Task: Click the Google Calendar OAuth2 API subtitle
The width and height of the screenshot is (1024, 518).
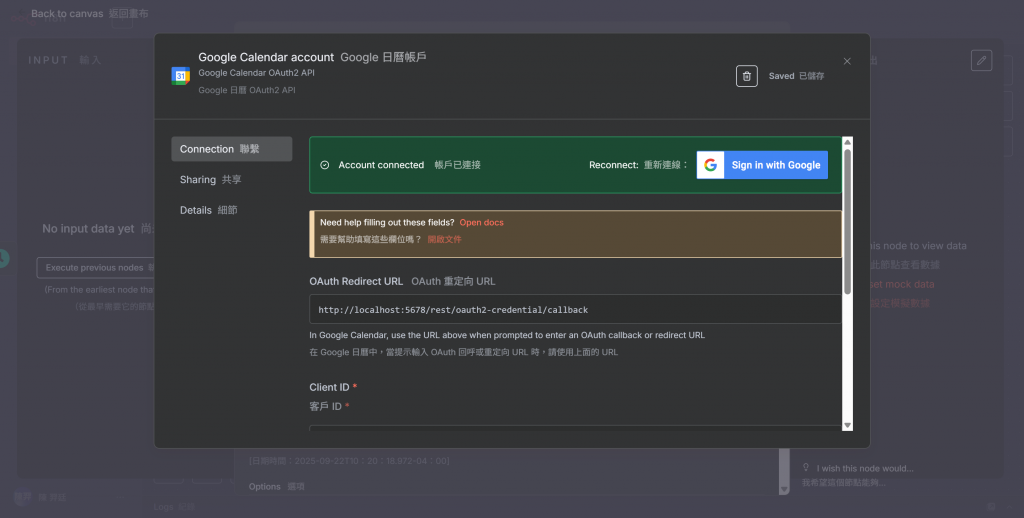Action: click(257, 73)
